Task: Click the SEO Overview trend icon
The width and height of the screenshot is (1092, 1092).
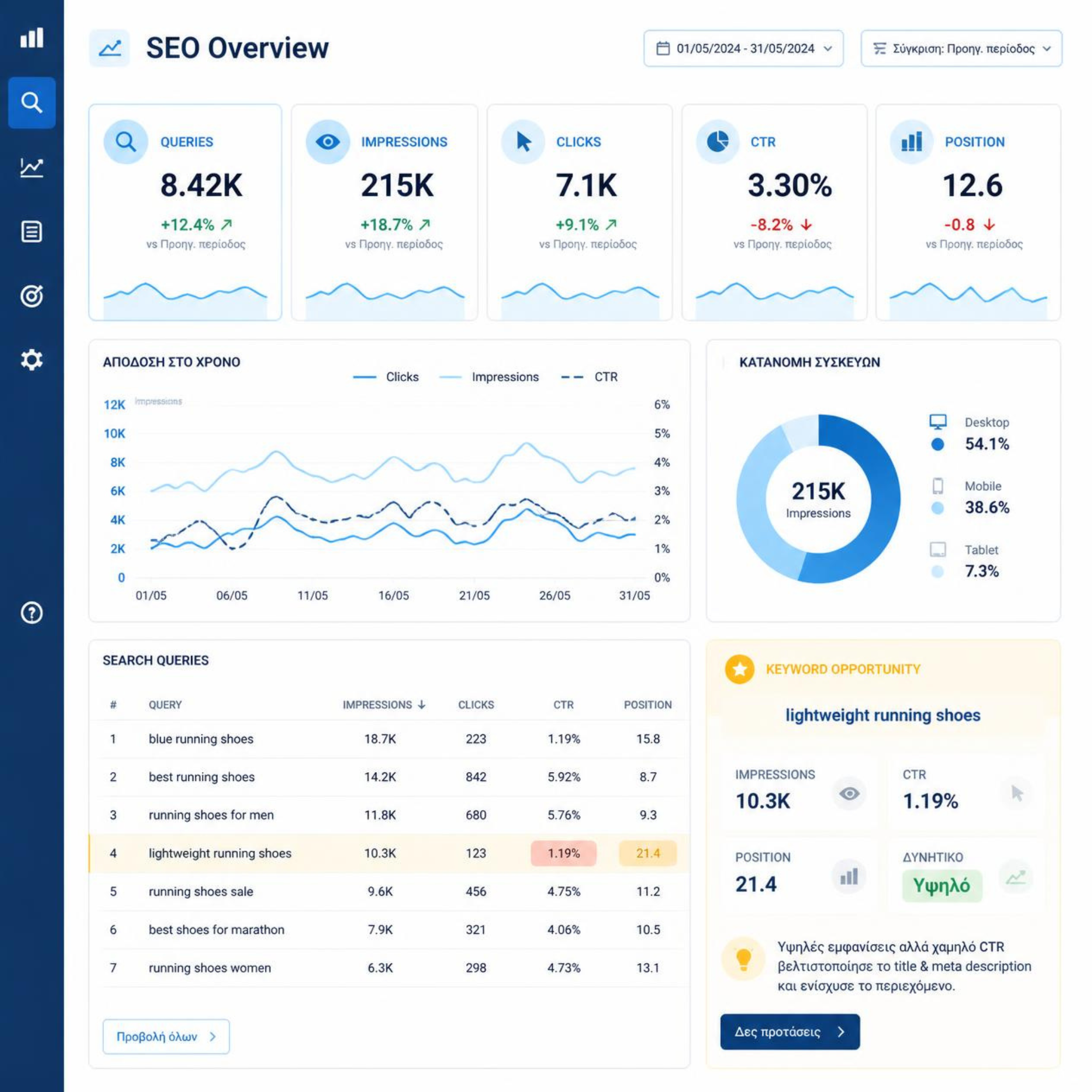Action: 110,48
